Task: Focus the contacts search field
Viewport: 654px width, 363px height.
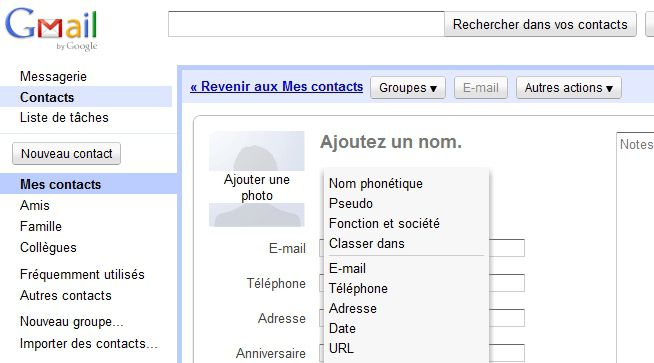Action: [306, 24]
